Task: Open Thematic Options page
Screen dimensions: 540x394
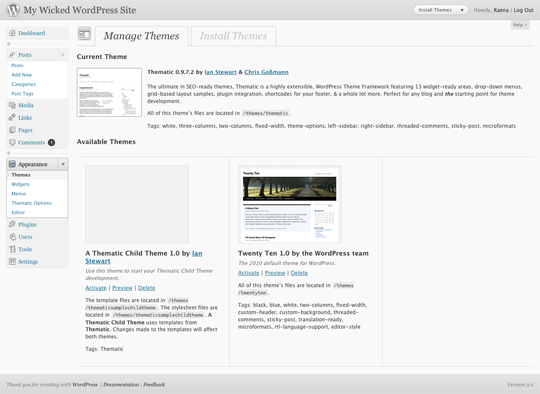Action: [31, 203]
